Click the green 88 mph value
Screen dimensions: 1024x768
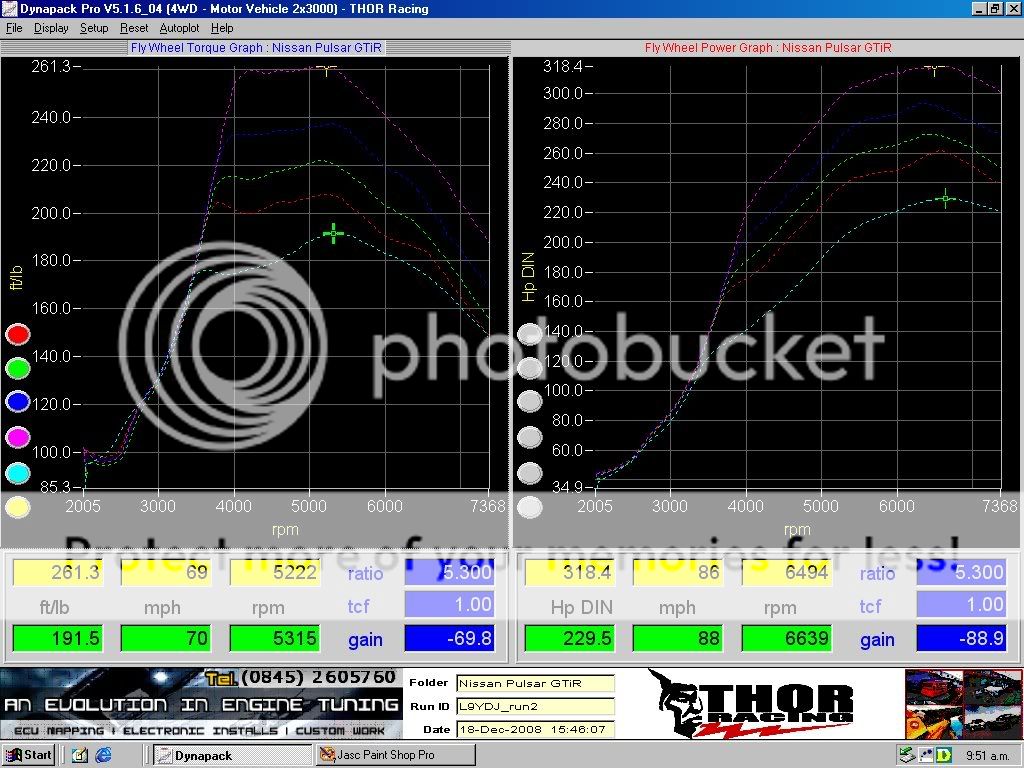click(678, 638)
